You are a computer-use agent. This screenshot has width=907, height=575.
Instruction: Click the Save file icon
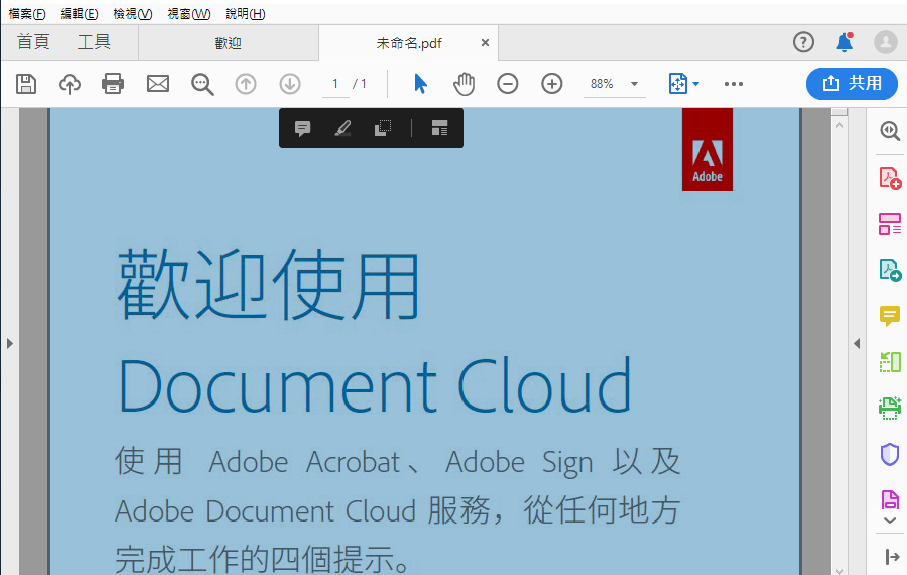pos(26,84)
